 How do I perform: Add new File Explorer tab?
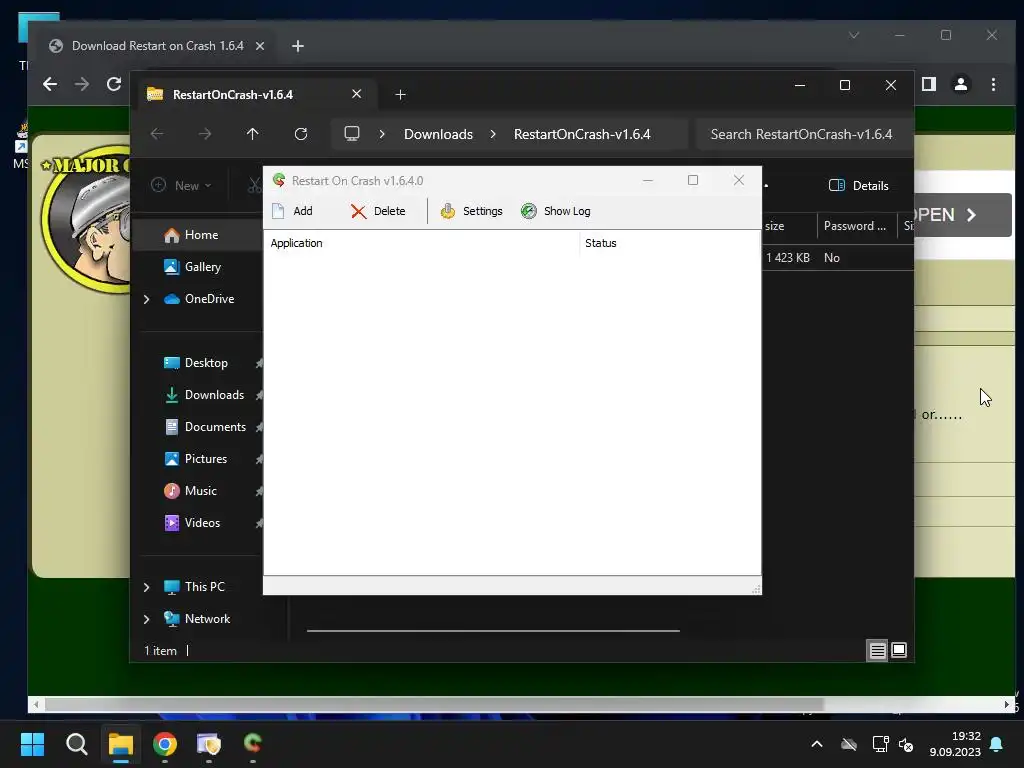click(x=400, y=95)
